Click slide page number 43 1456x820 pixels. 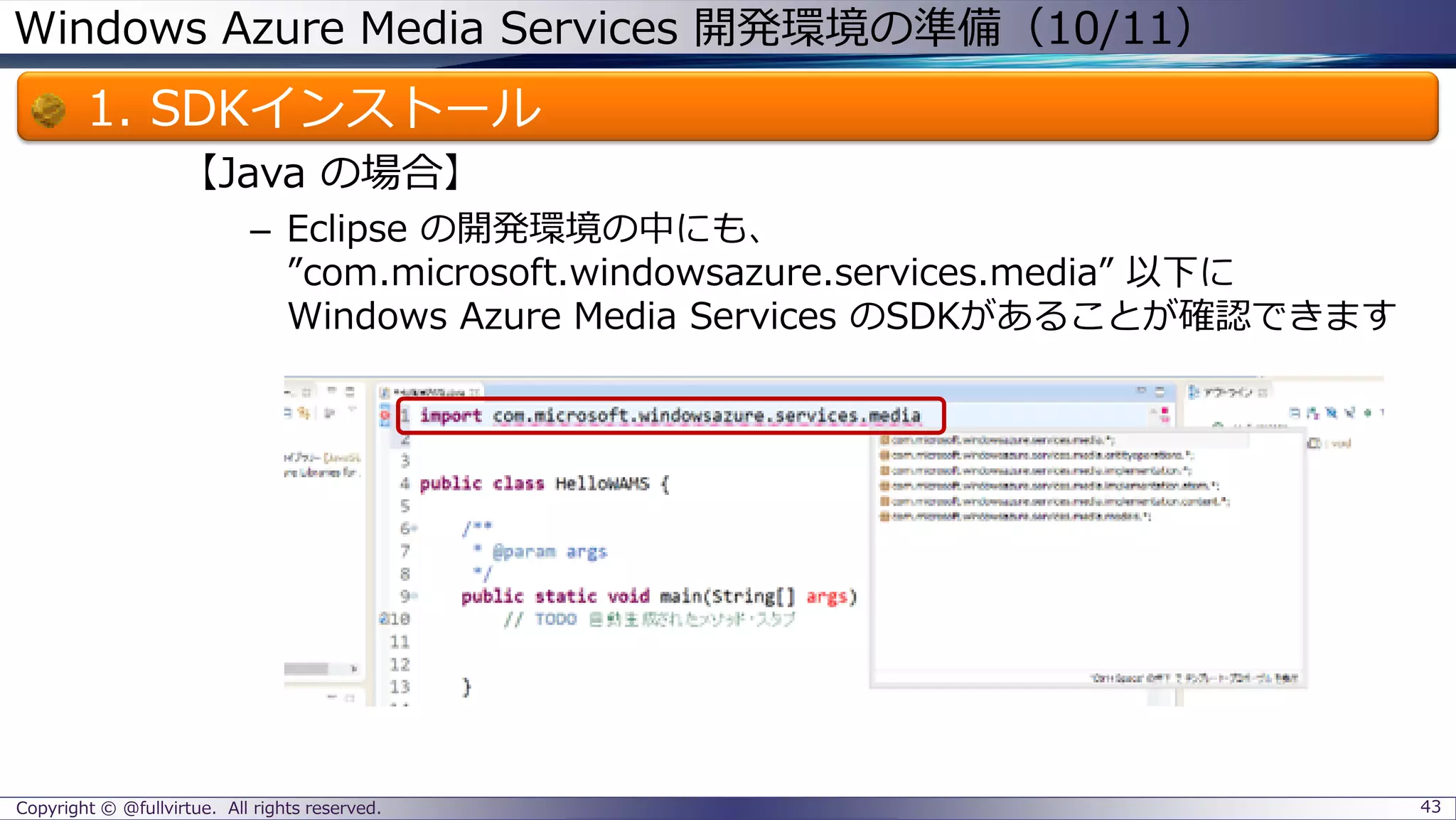pyautogui.click(x=1430, y=806)
